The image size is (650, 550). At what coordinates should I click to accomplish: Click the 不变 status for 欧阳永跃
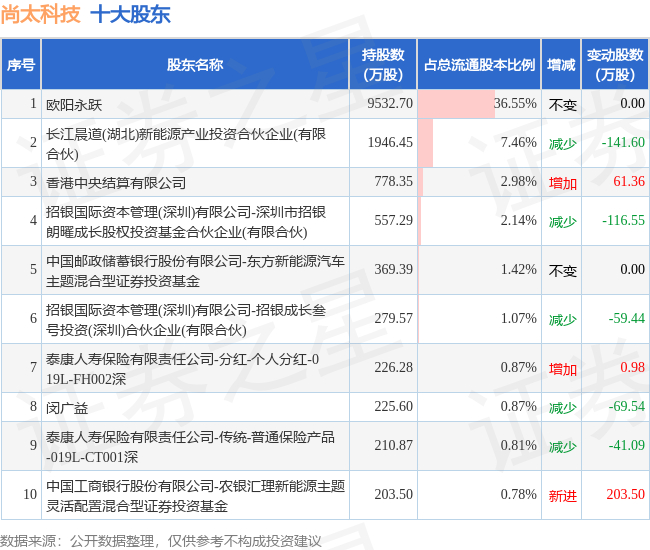[563, 105]
